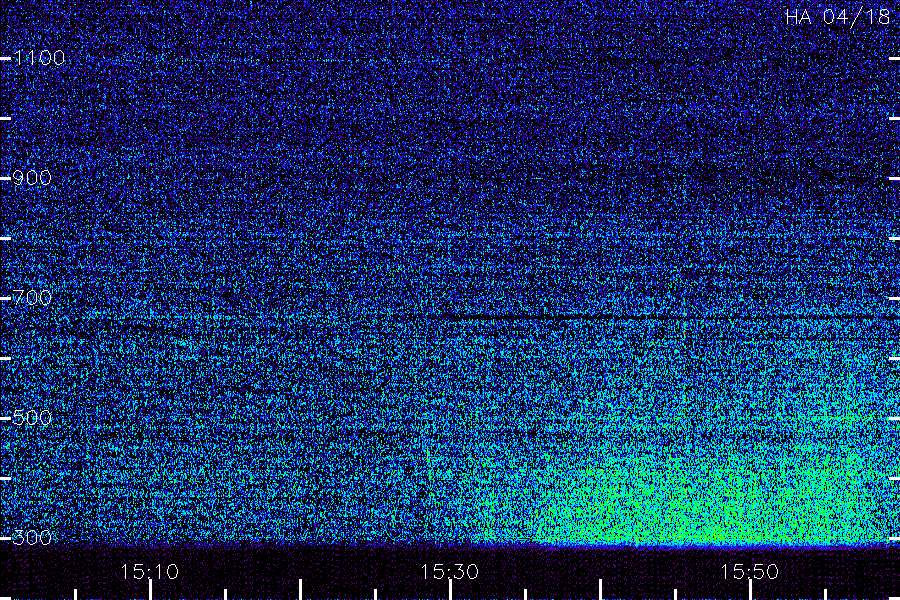This screenshot has height=600, width=900.
Task: Click the 15:50 time axis label
Action: [x=749, y=571]
